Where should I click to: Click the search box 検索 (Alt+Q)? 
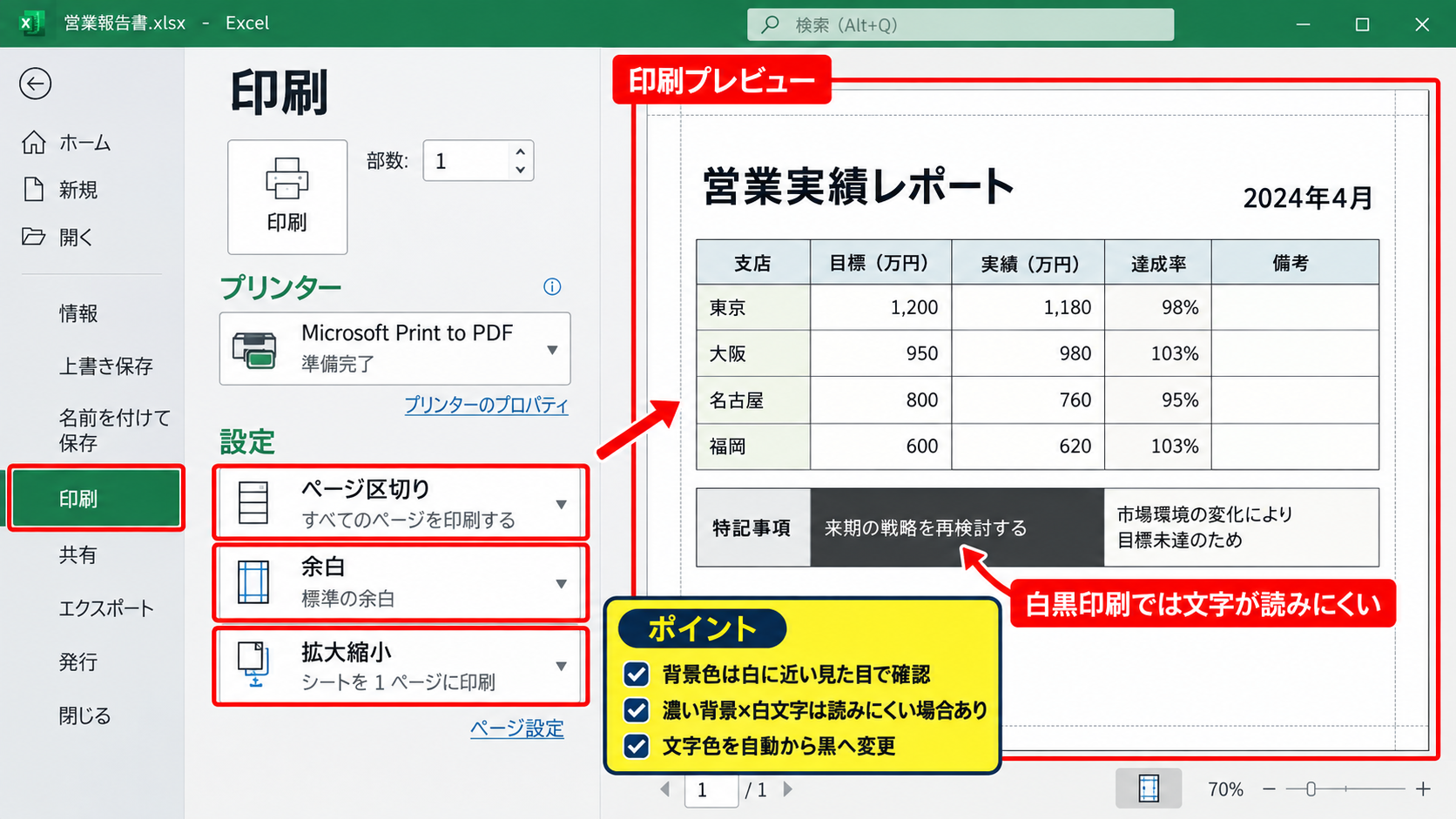click(961, 25)
